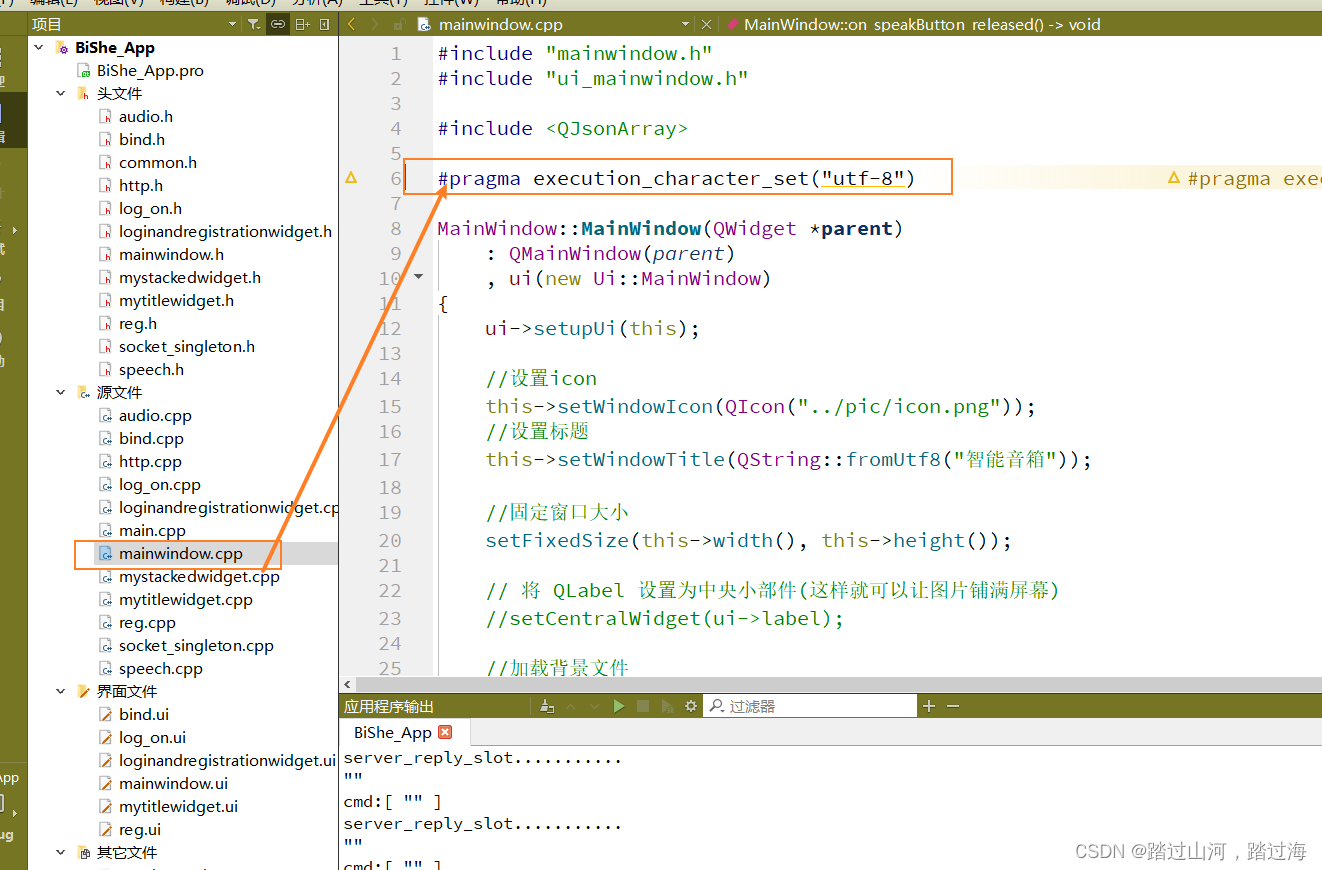Select log_on.h in headers
Viewport: 1322px width, 870px height.
tap(150, 208)
